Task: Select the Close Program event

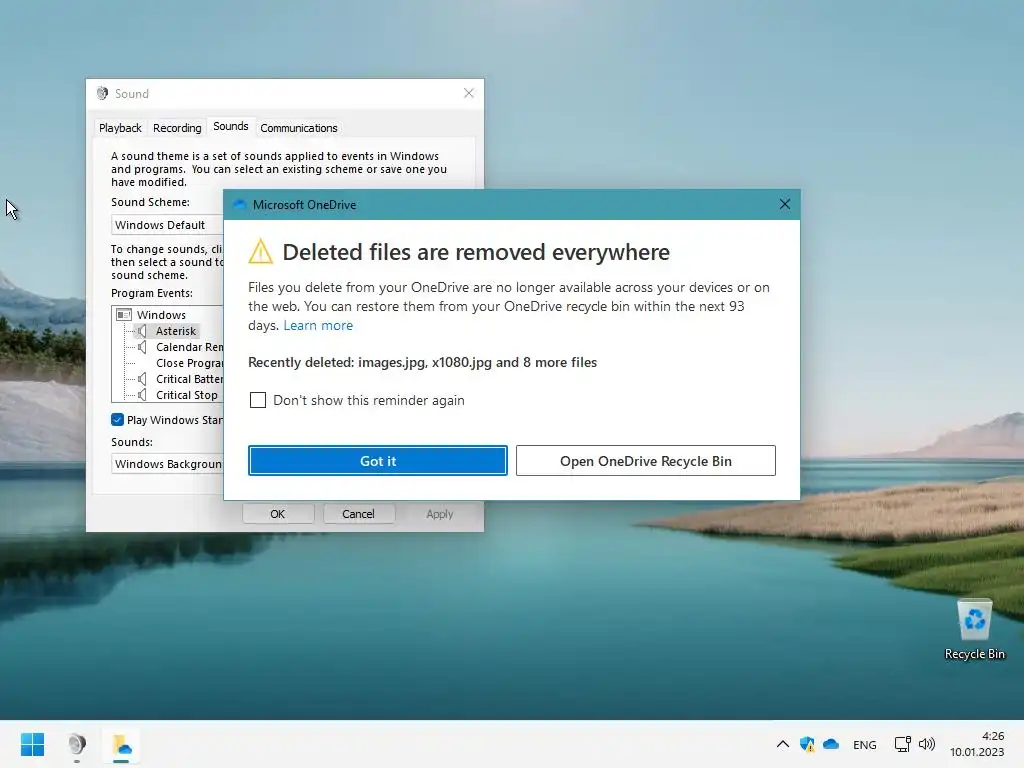Action: [189, 363]
